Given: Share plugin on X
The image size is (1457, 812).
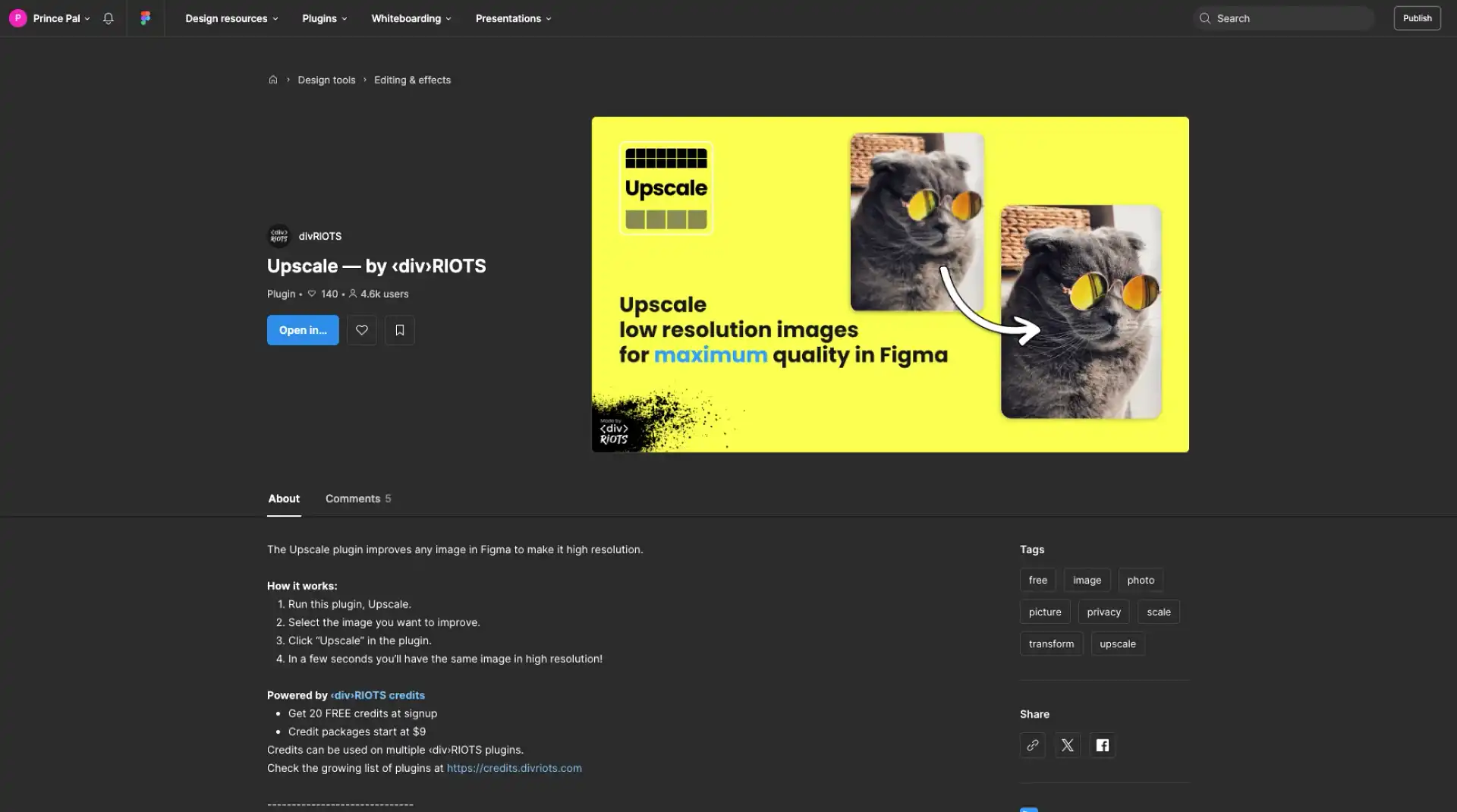Looking at the screenshot, I should [1068, 745].
